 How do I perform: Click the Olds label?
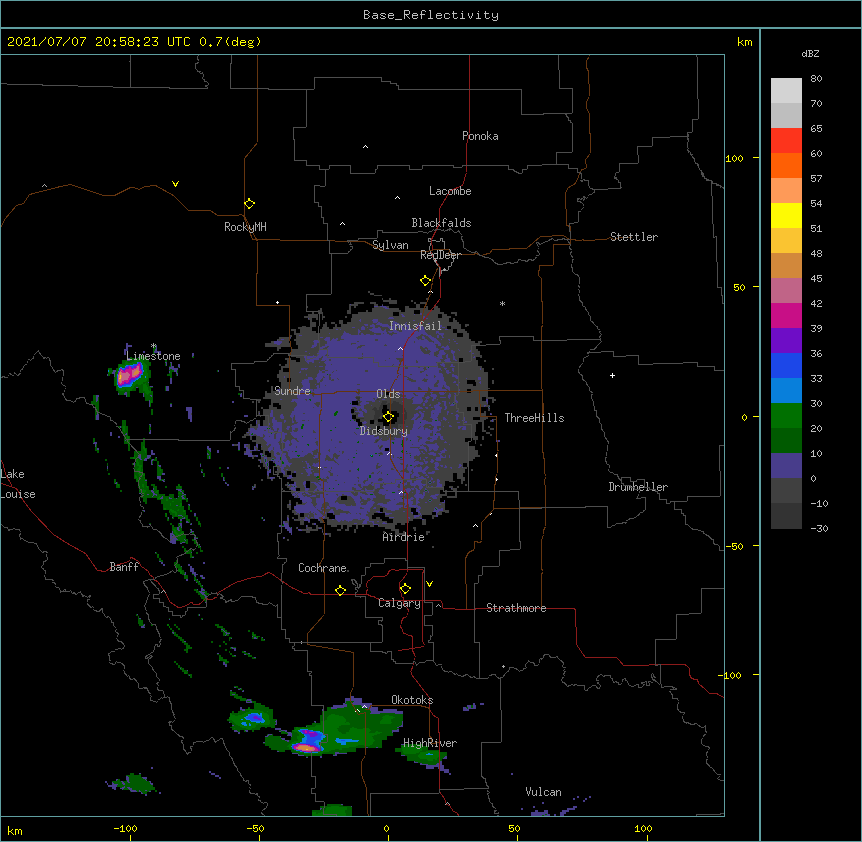[x=388, y=394]
